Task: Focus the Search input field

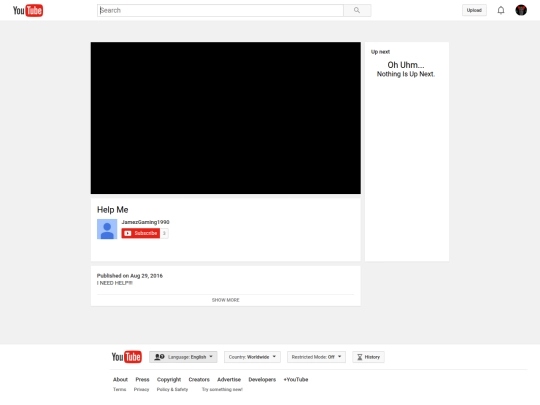Action: 220,10
